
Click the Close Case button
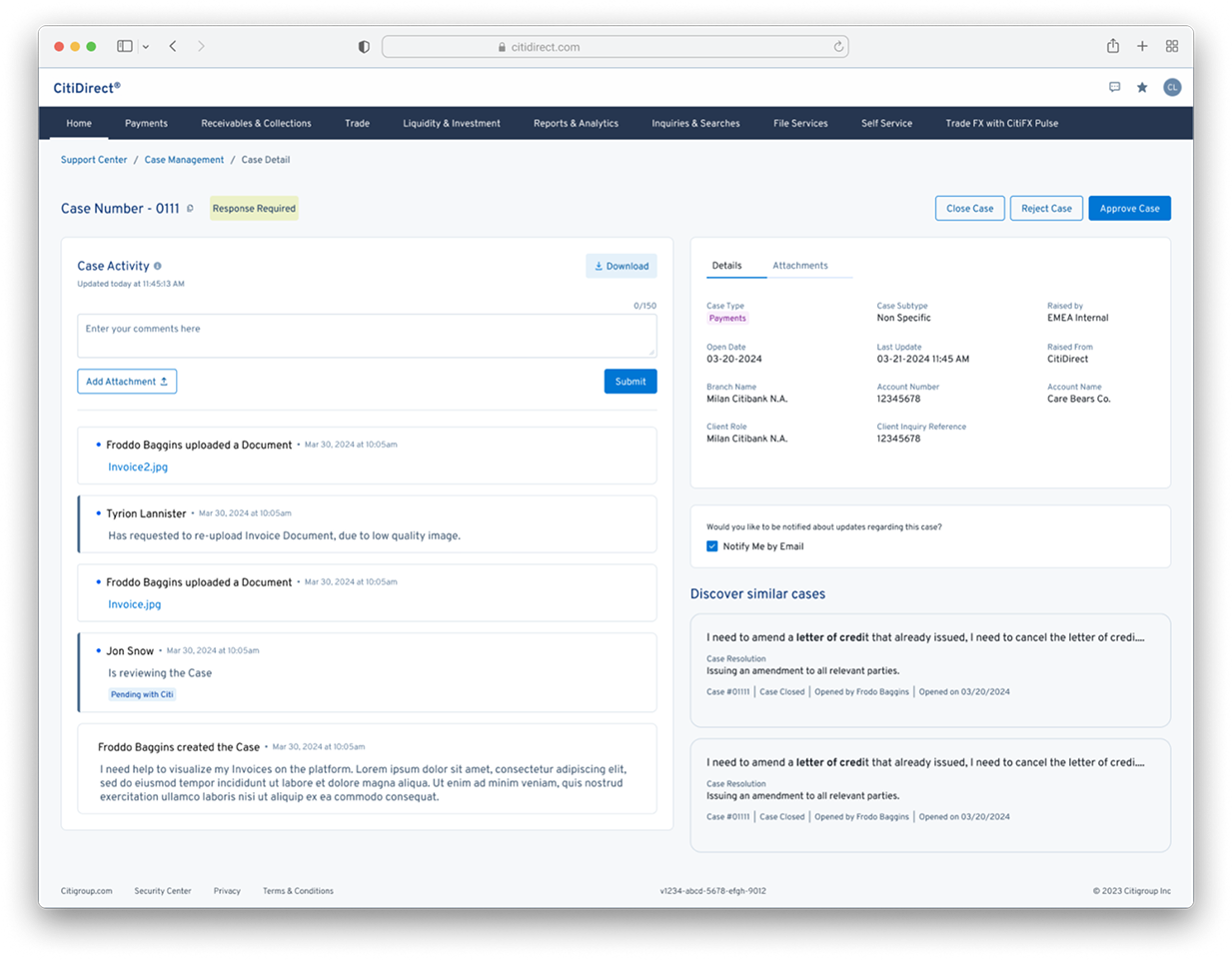click(x=970, y=208)
